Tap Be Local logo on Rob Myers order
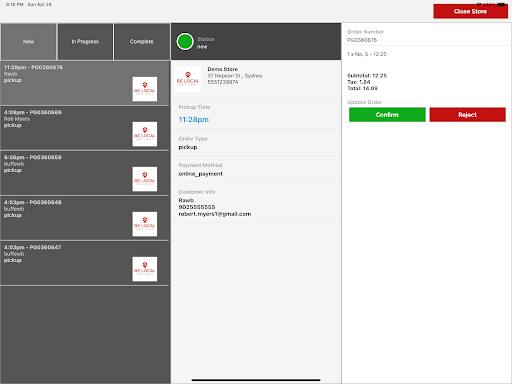Image resolution: width=512 pixels, height=384 pixels. point(145,134)
